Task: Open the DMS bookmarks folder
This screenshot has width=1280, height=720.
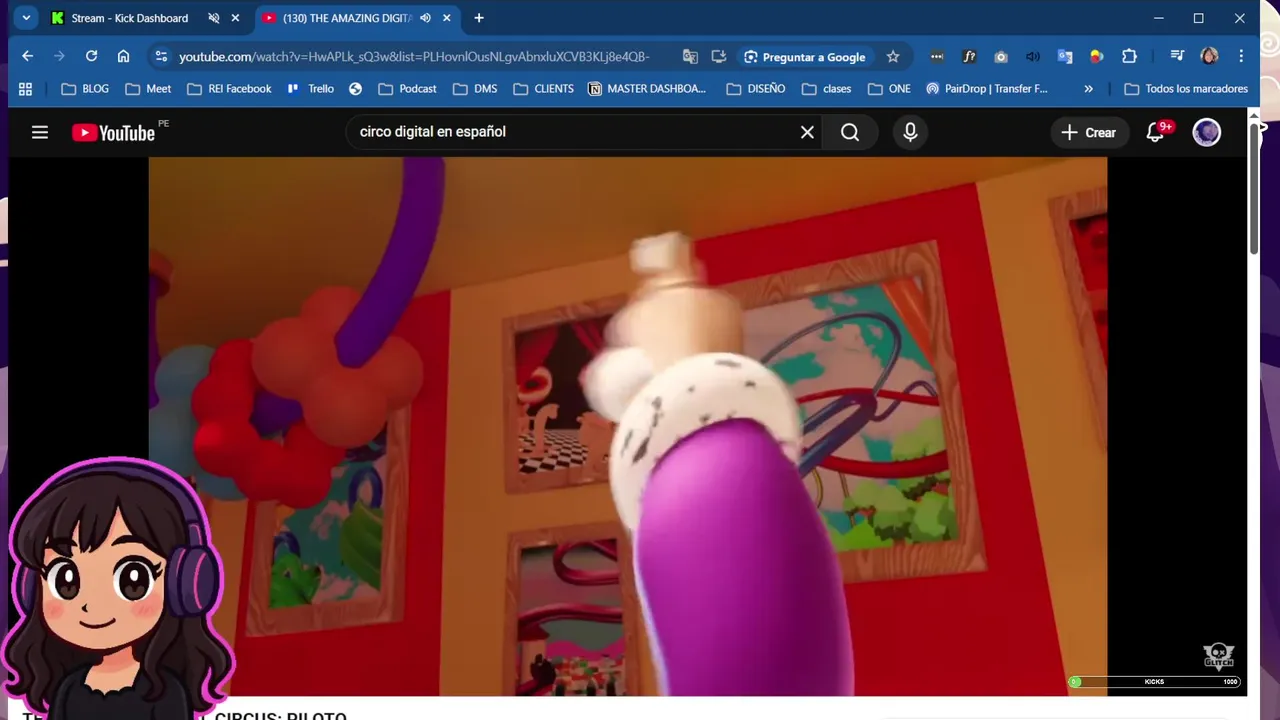Action: point(475,89)
